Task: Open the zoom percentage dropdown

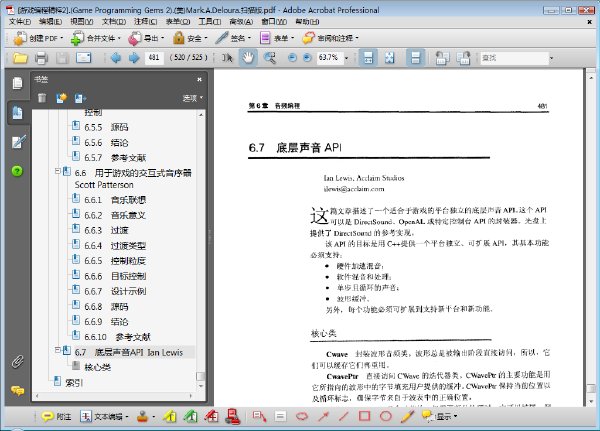Action: pyautogui.click(x=347, y=58)
